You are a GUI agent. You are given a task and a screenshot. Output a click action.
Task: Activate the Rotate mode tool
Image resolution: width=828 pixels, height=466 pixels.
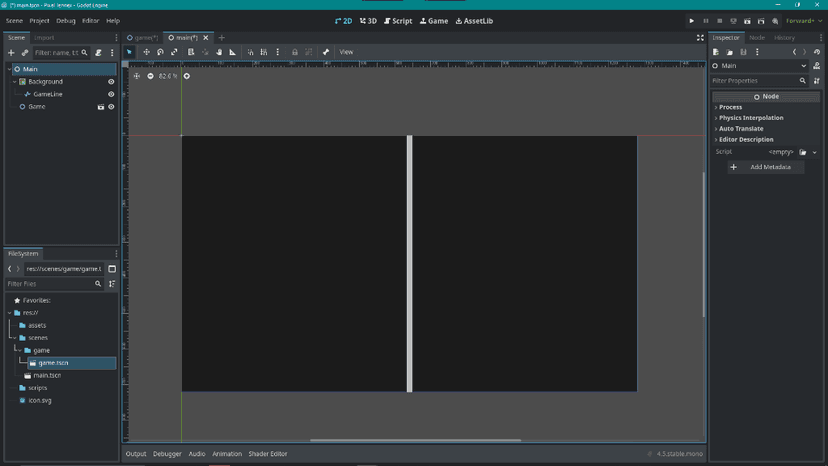coord(160,52)
